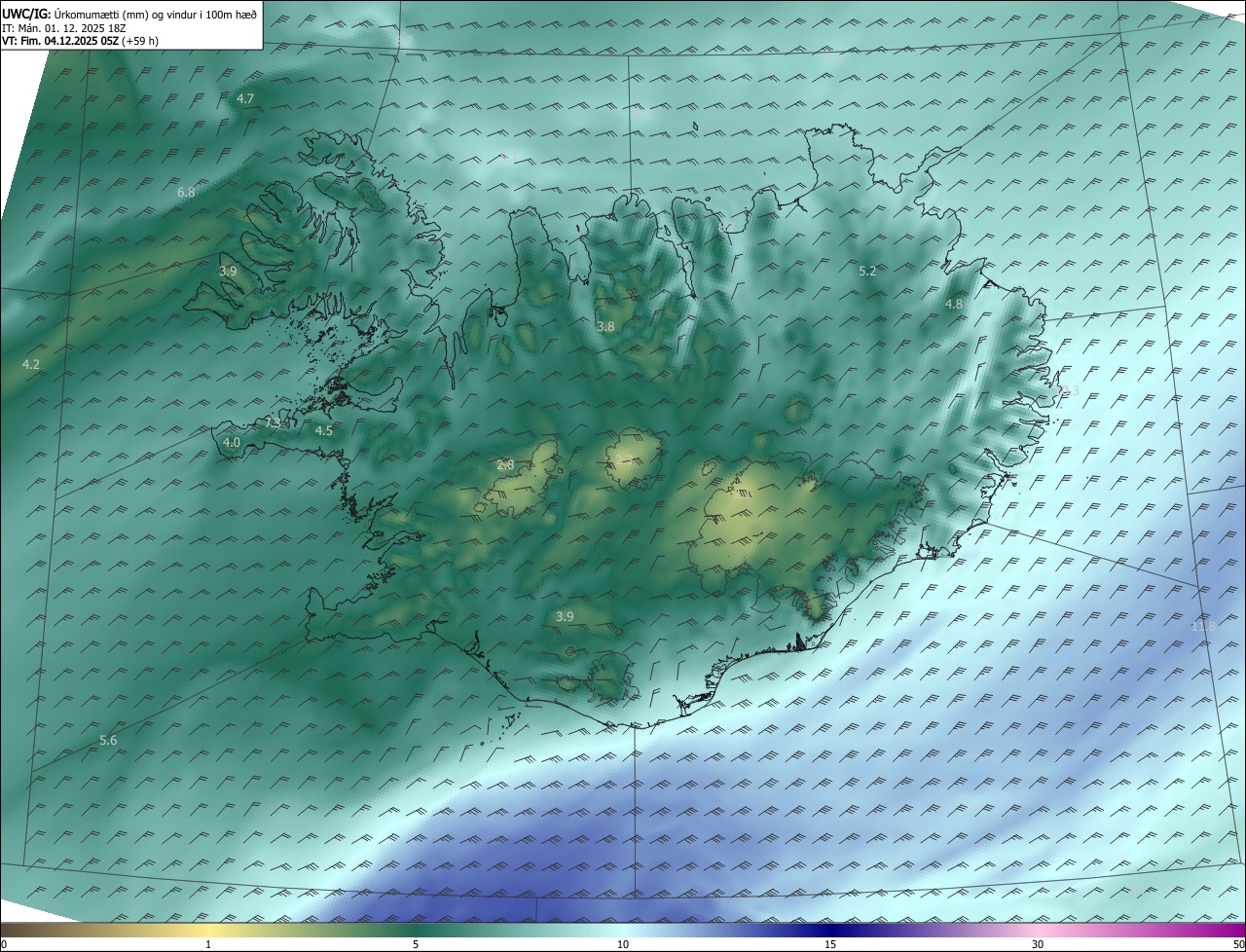Click the 10.3 label off the east coast

1067,391
